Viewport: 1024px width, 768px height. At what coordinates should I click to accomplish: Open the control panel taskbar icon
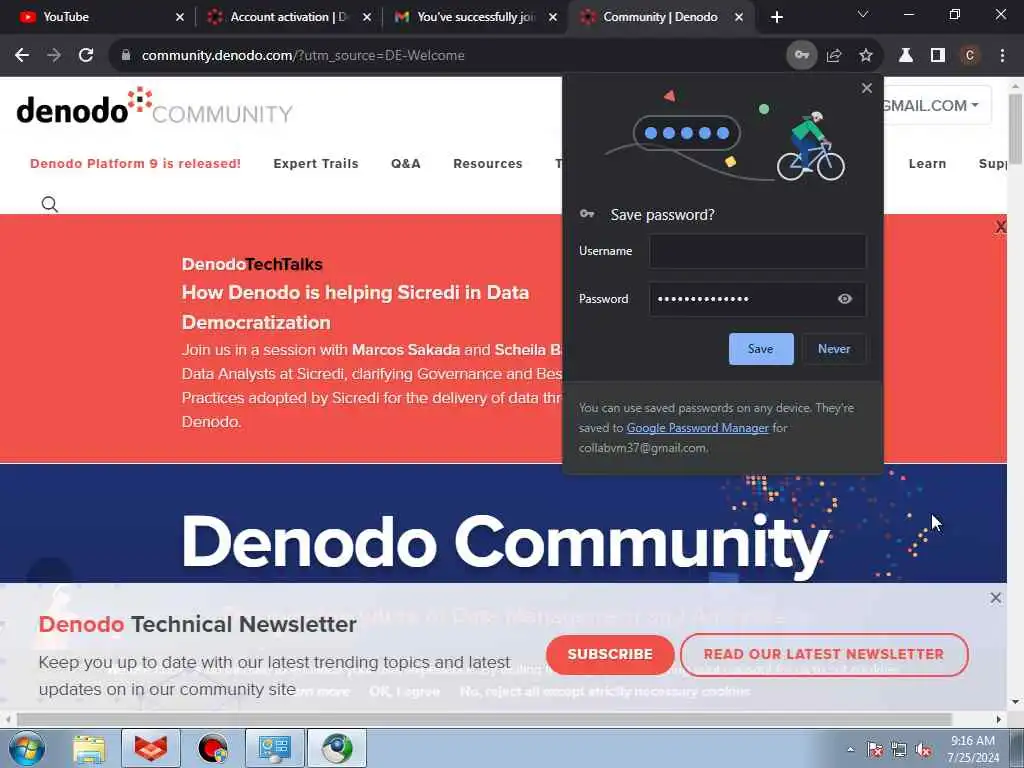coord(275,748)
